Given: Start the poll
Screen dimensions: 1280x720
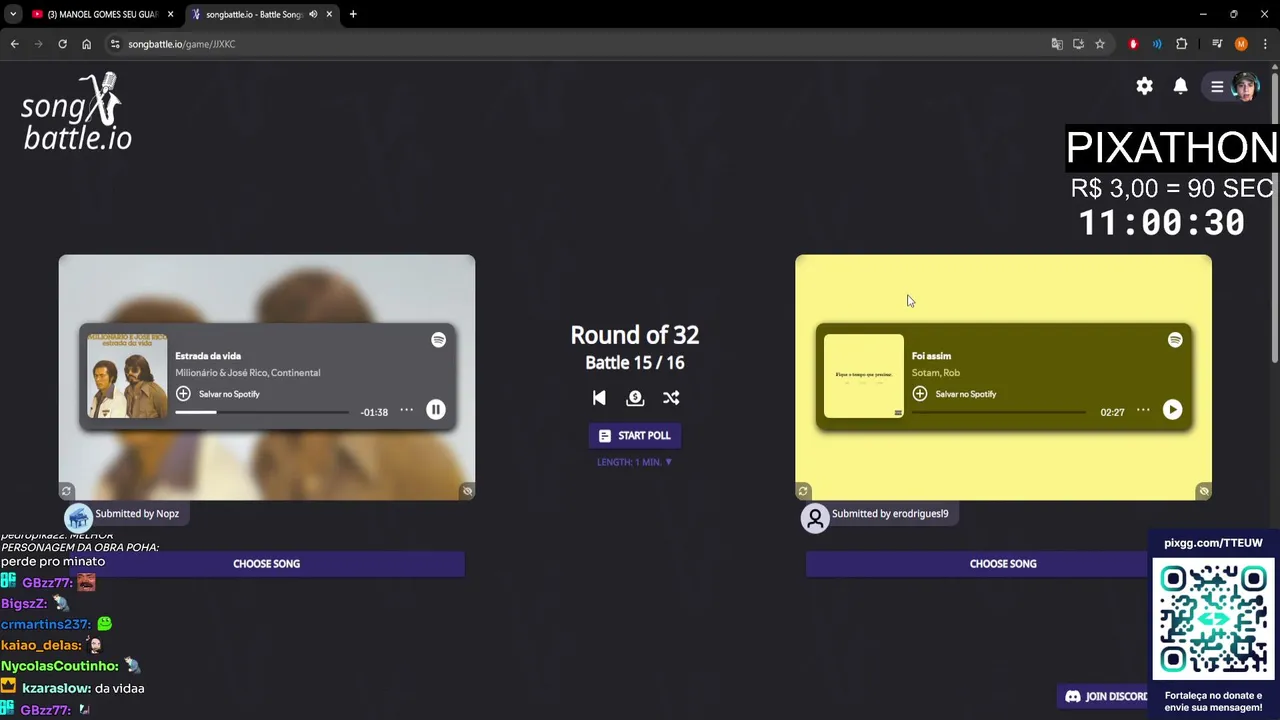Looking at the screenshot, I should pos(634,435).
